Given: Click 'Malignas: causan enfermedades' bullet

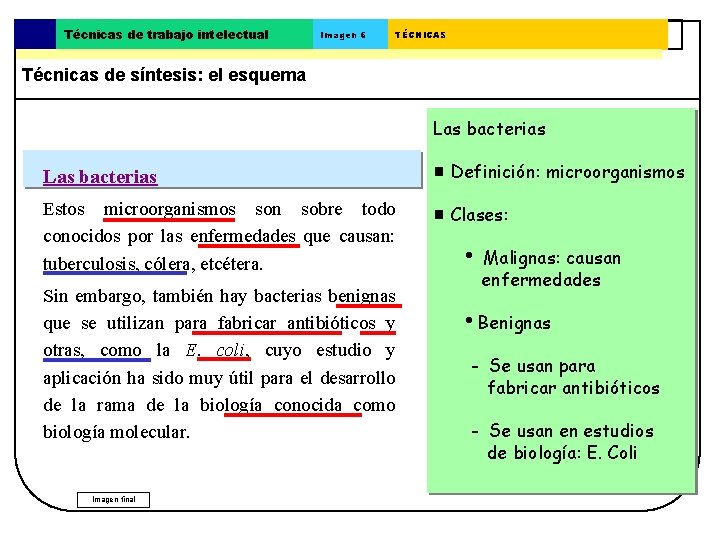Looking at the screenshot, I should [551, 269].
